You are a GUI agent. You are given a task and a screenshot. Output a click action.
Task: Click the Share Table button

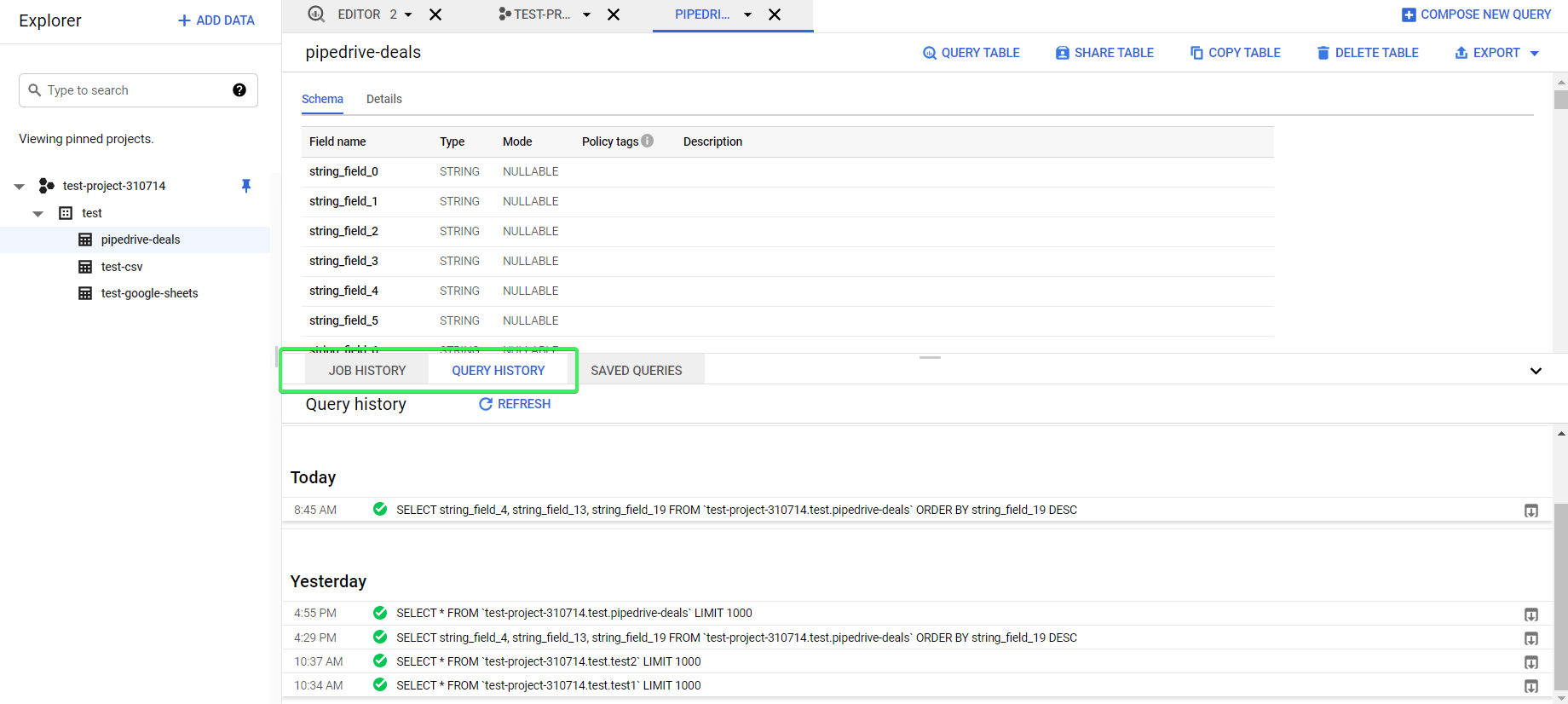coord(1104,53)
